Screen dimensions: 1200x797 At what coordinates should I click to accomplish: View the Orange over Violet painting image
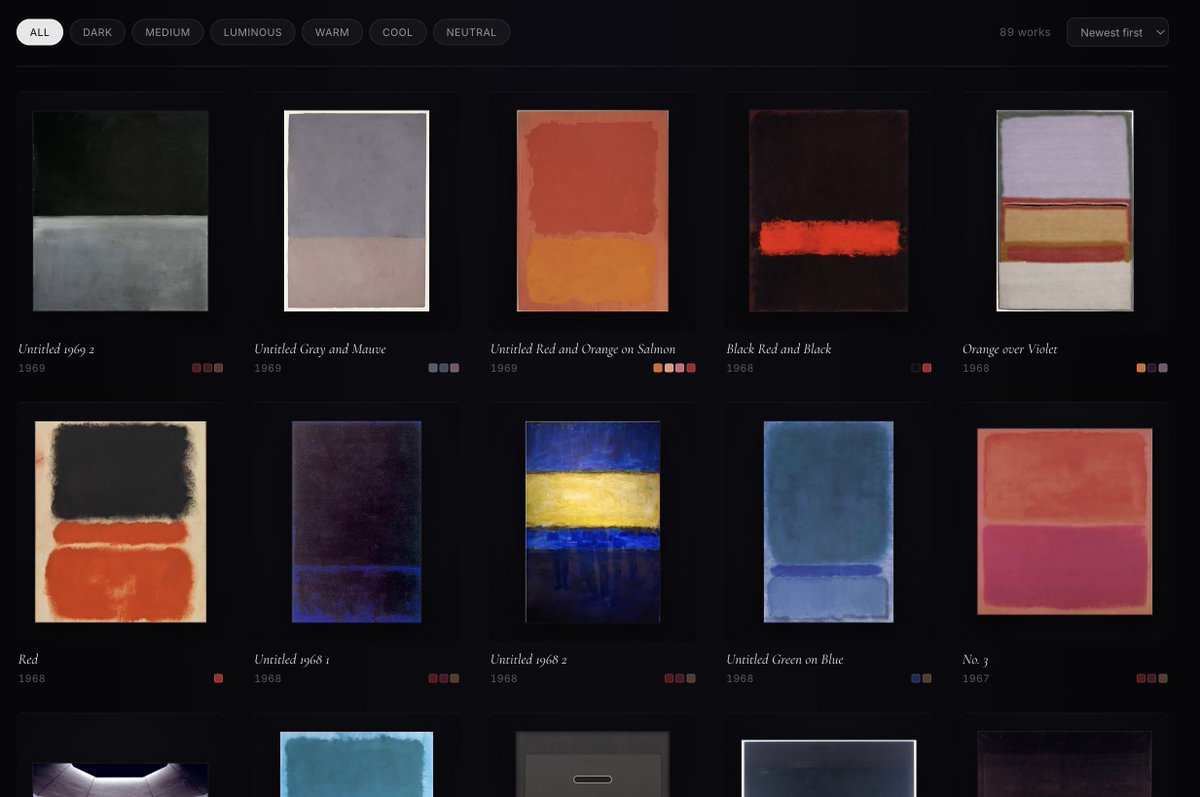(1064, 210)
